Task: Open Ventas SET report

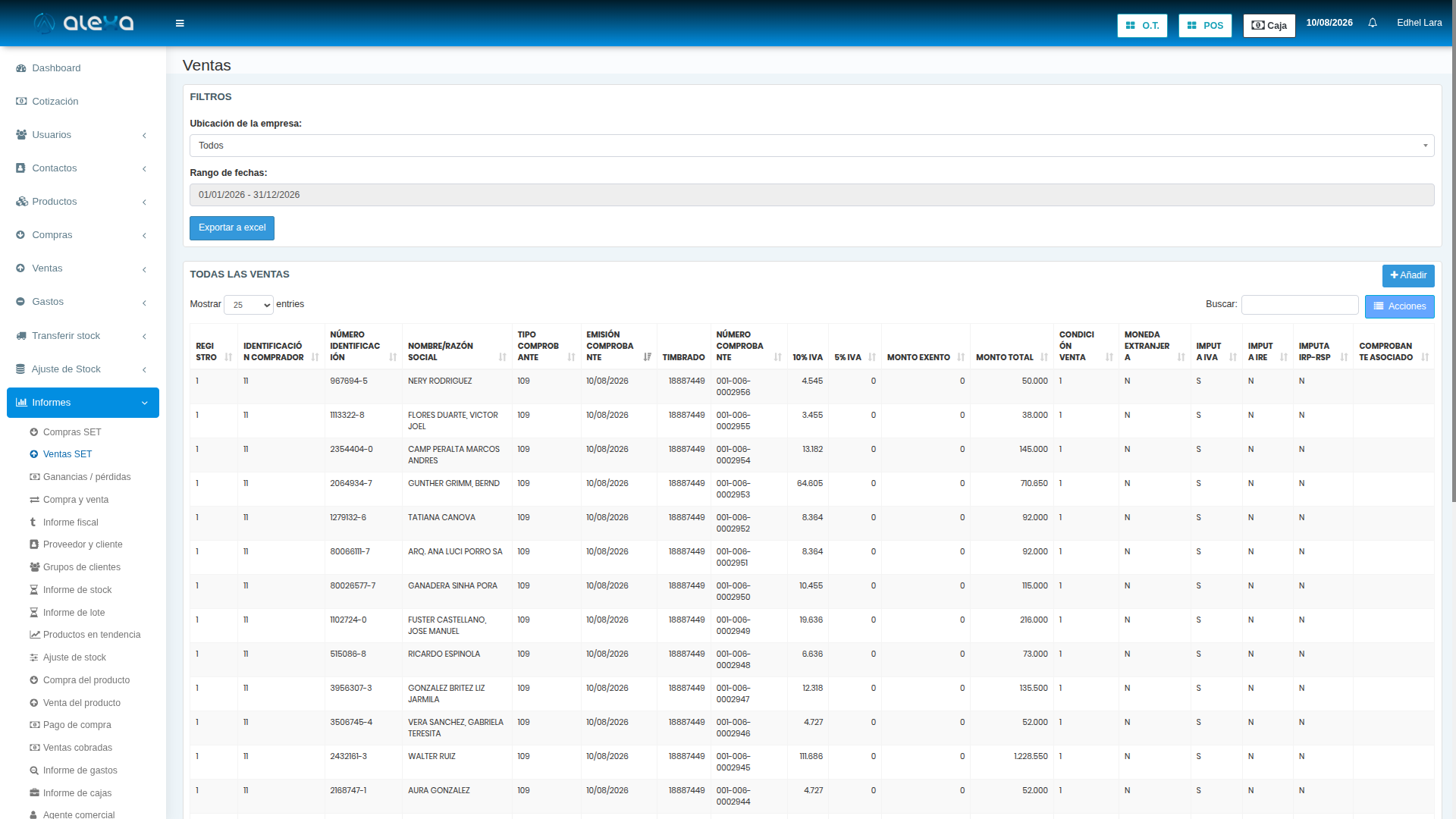Action: coord(67,454)
